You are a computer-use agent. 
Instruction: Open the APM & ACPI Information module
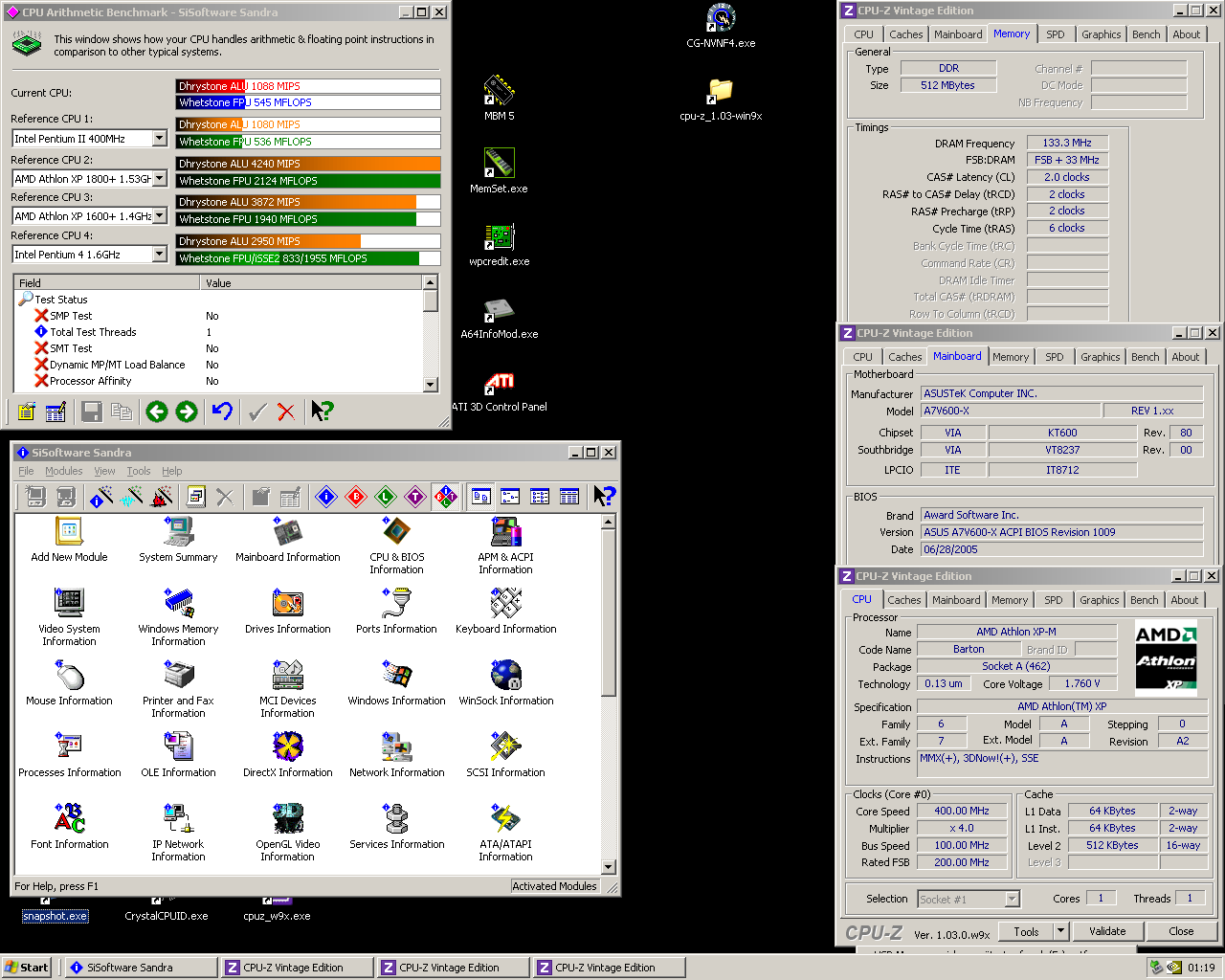point(506,546)
